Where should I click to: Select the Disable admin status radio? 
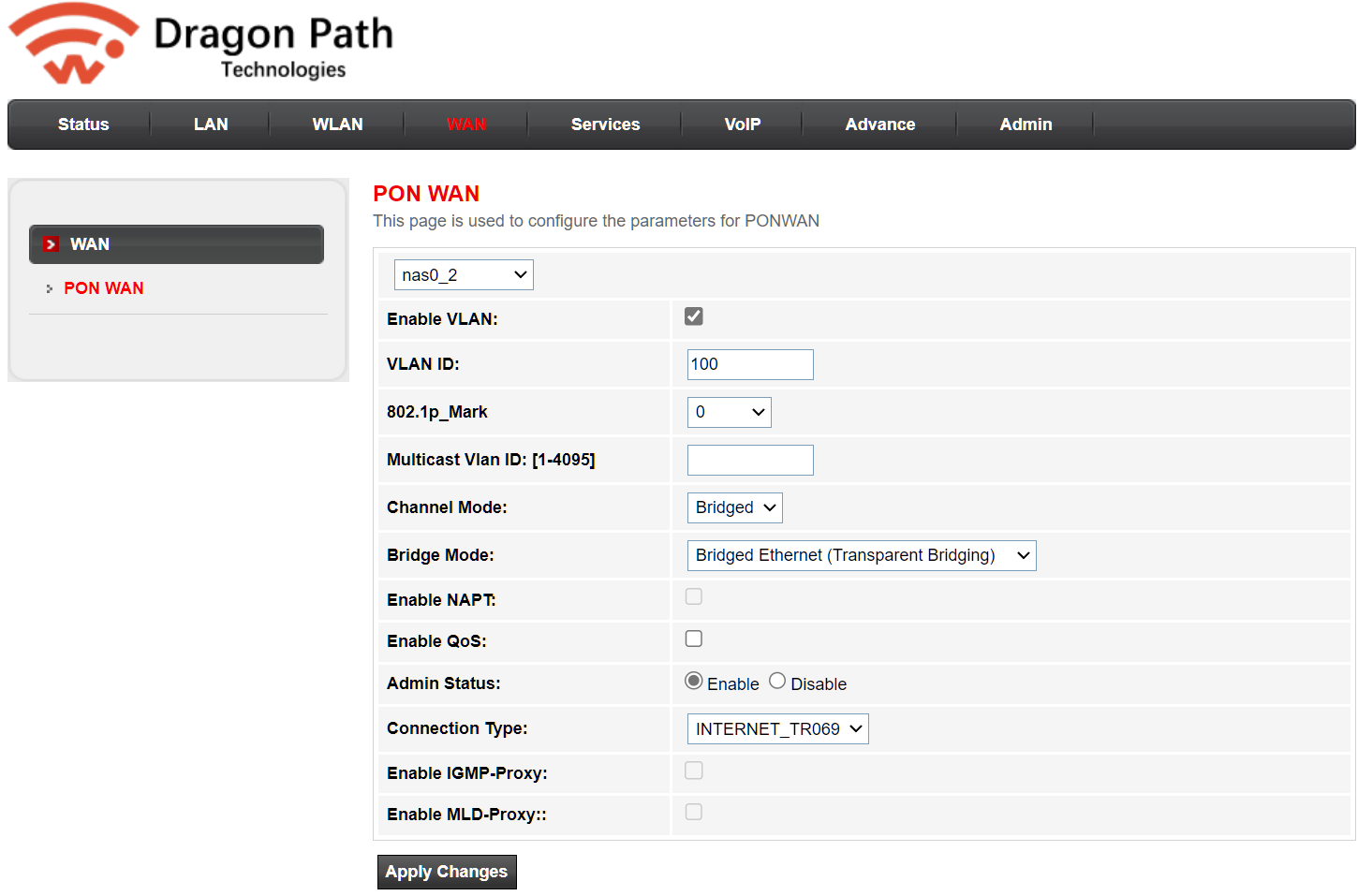777,682
